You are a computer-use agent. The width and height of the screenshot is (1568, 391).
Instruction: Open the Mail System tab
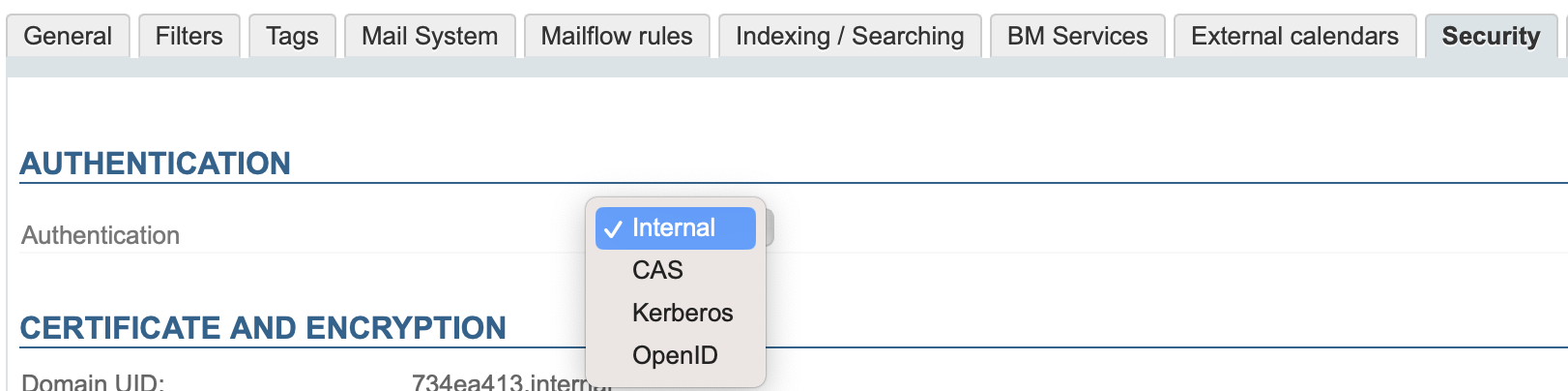point(429,37)
